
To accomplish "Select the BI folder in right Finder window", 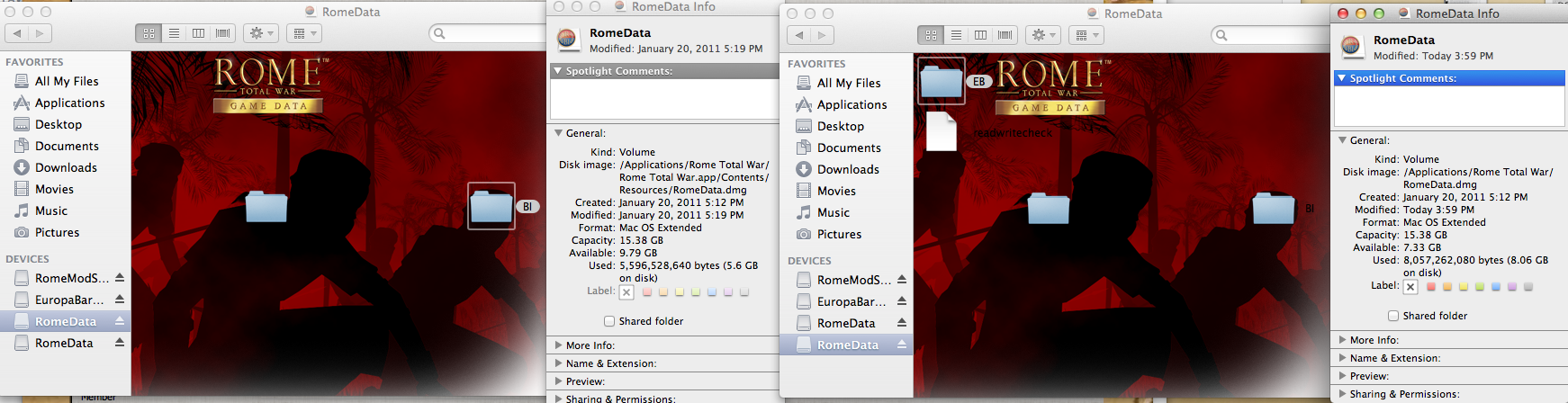I will [1274, 208].
